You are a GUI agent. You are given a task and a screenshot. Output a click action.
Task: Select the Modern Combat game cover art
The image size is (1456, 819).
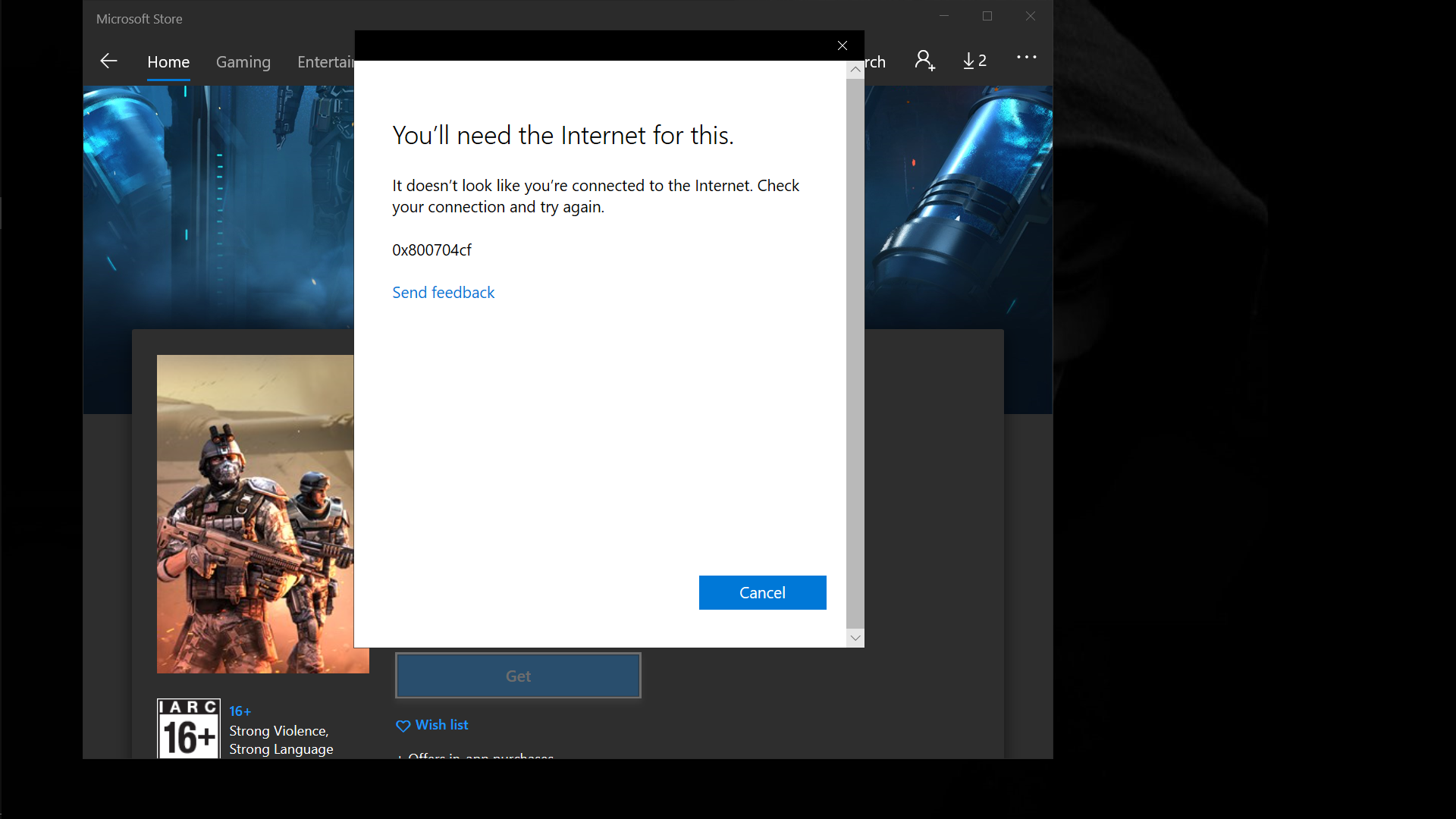tap(262, 514)
